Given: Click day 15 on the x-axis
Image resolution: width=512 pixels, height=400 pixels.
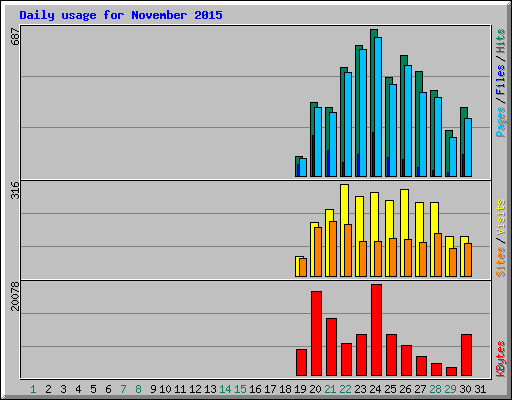Looking at the screenshot, I should pos(240,389).
